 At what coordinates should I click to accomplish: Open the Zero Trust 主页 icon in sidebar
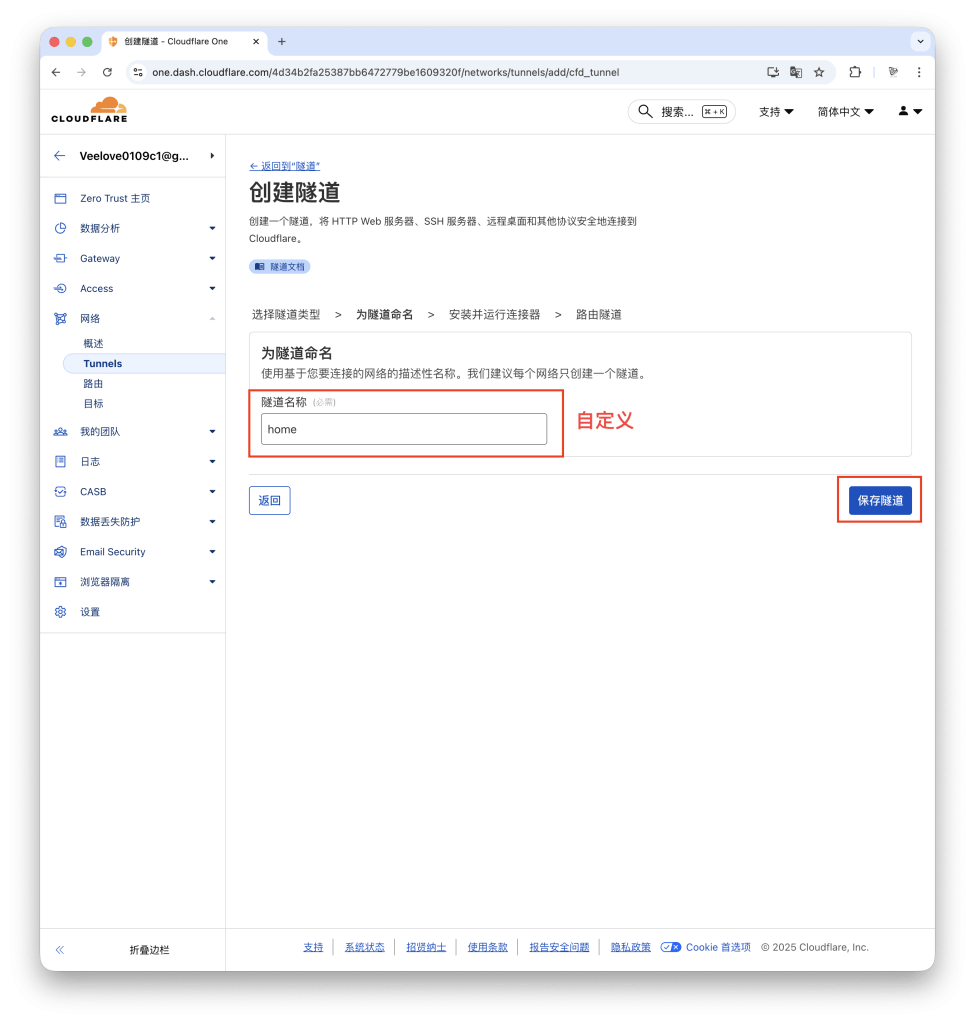(x=63, y=198)
